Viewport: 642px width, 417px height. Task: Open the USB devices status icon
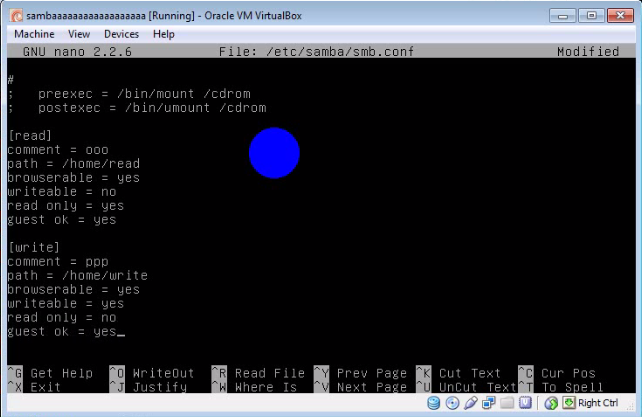tap(471, 403)
